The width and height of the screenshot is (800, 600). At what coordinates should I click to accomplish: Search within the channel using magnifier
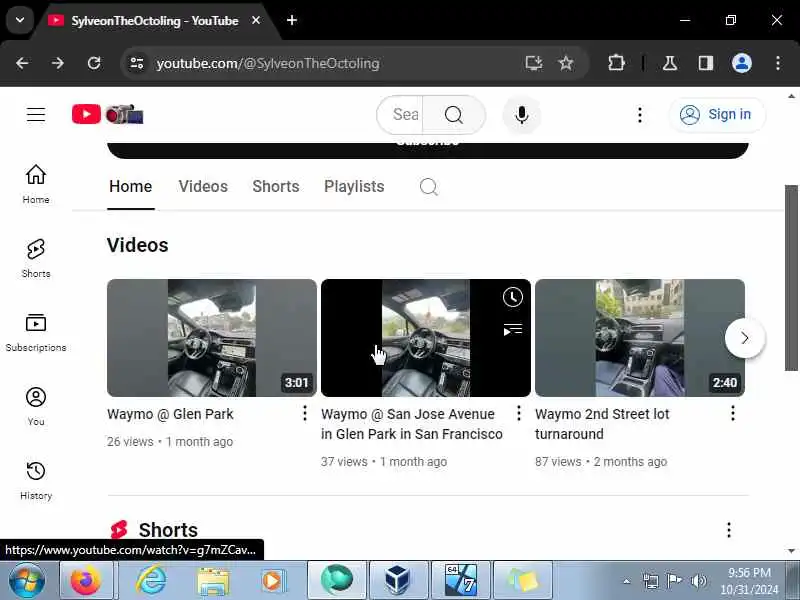click(429, 187)
